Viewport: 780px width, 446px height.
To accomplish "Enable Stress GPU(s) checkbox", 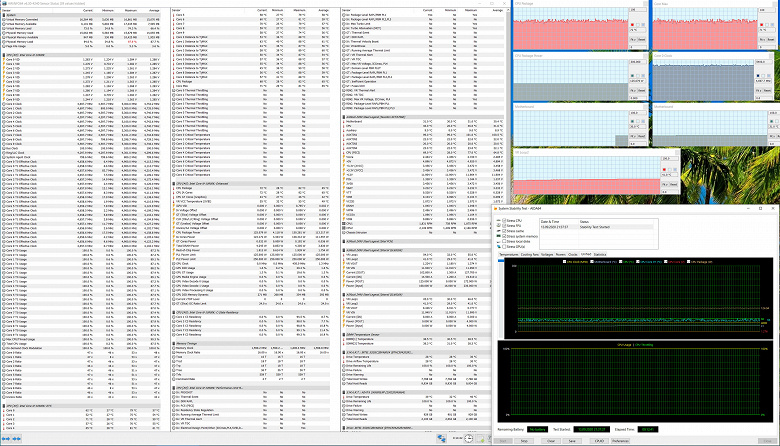I will 504,247.
